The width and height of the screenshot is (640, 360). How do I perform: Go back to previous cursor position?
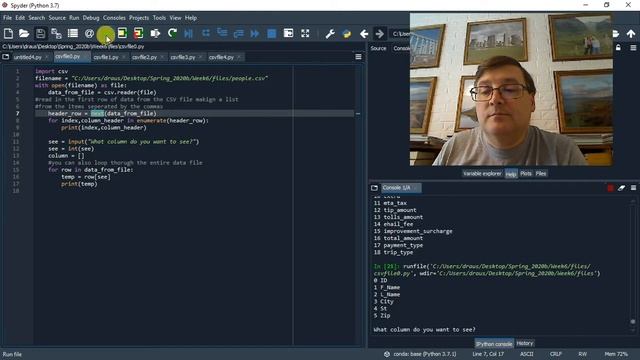tap(364, 33)
